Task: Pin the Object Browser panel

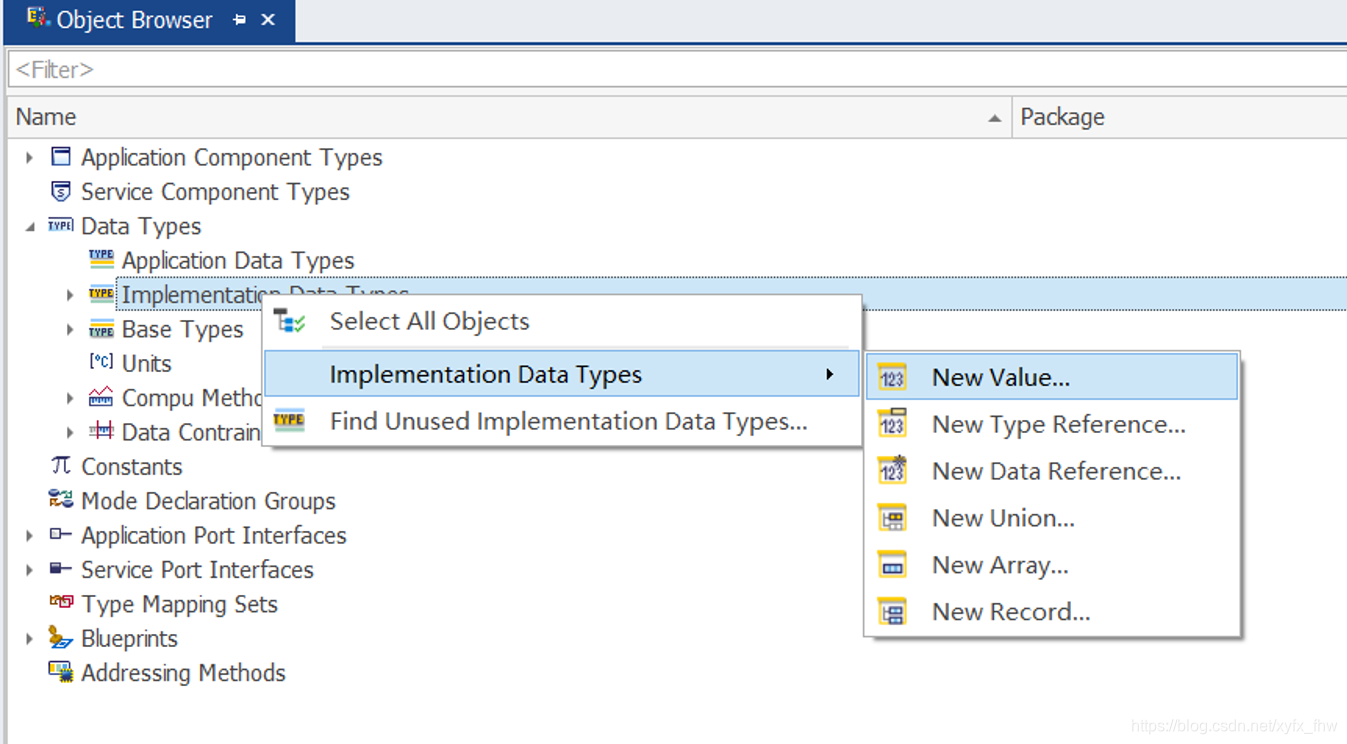Action: pos(239,20)
